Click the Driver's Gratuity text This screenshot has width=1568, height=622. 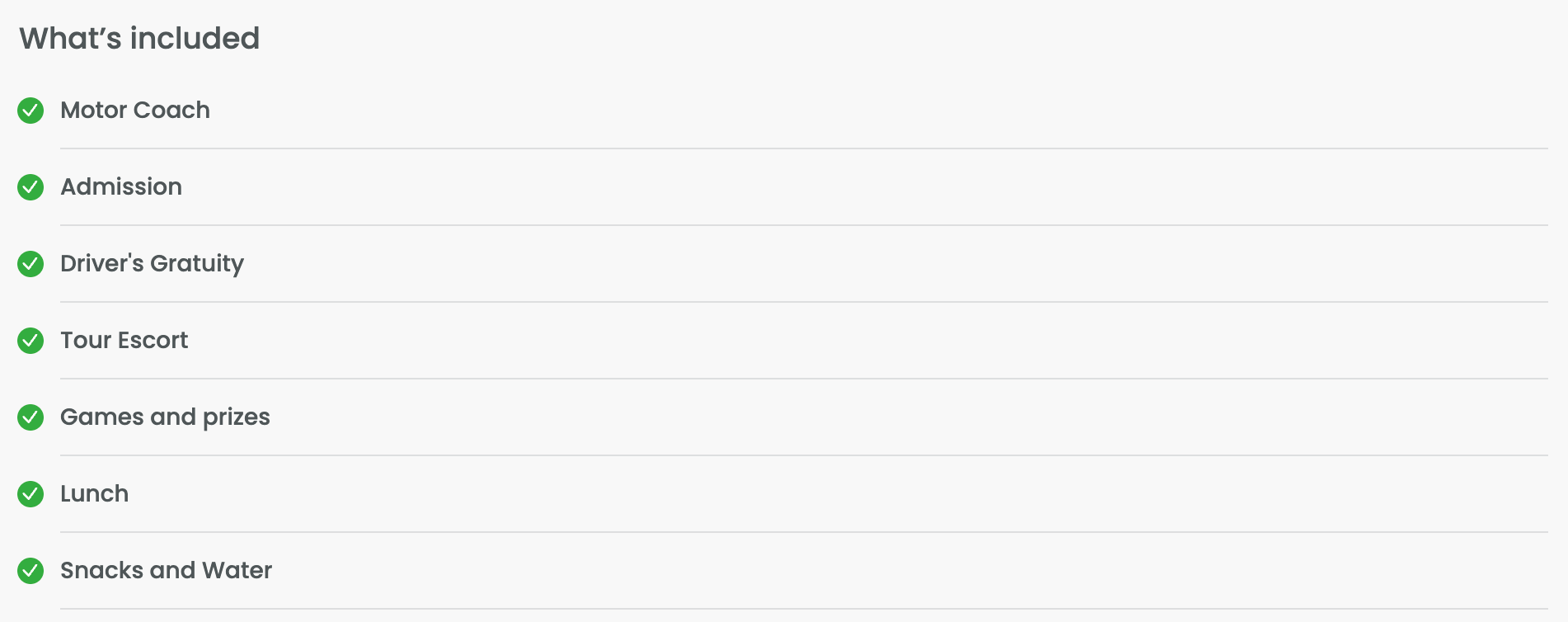click(x=152, y=264)
